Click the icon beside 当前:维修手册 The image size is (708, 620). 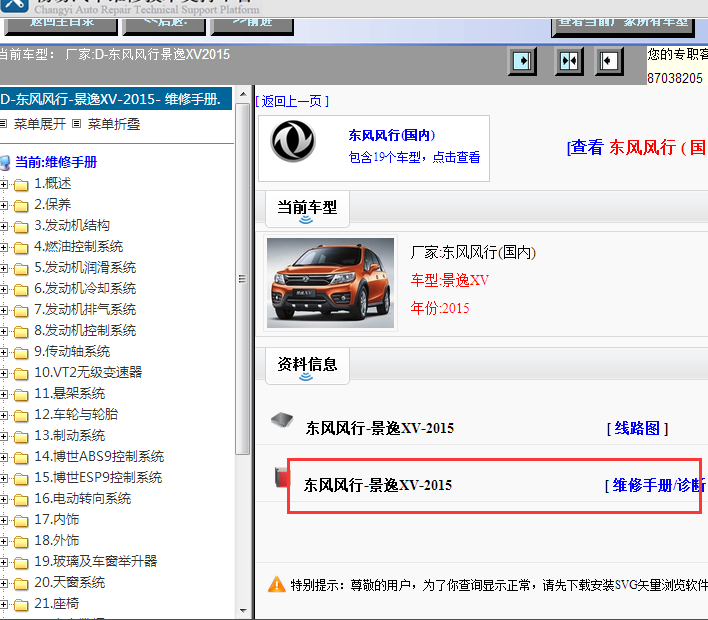[5, 163]
